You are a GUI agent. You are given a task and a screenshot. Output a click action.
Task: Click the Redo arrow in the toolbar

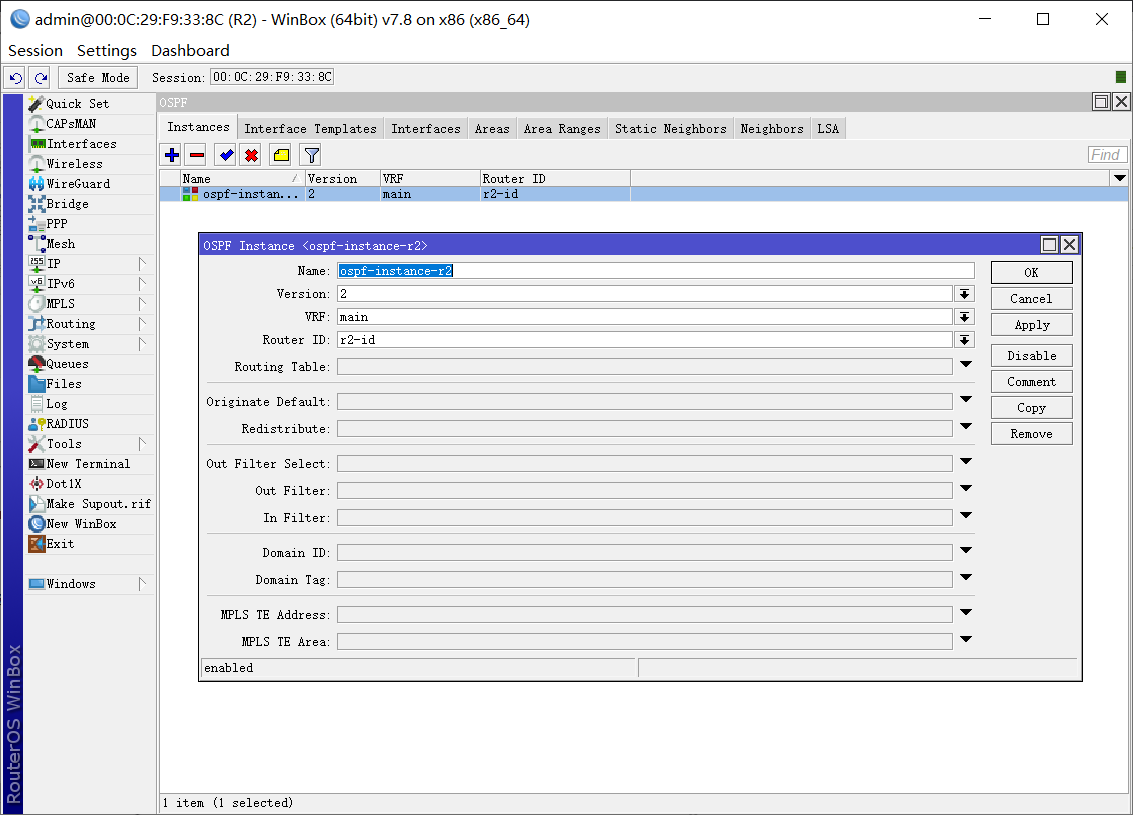point(40,77)
